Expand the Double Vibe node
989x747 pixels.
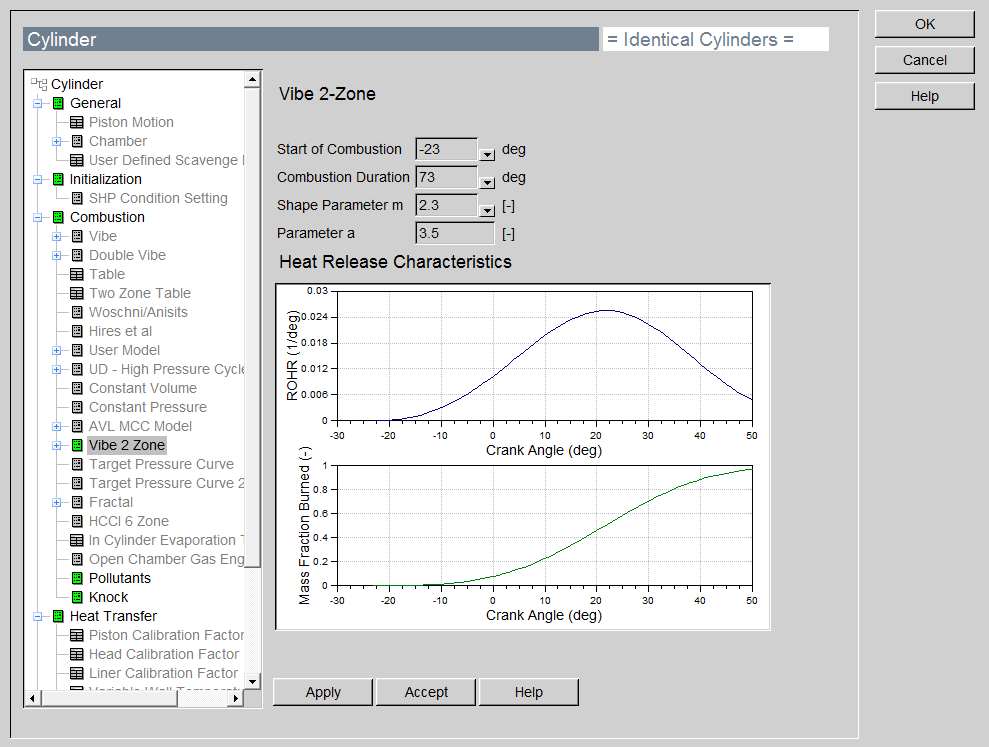click(x=57, y=256)
